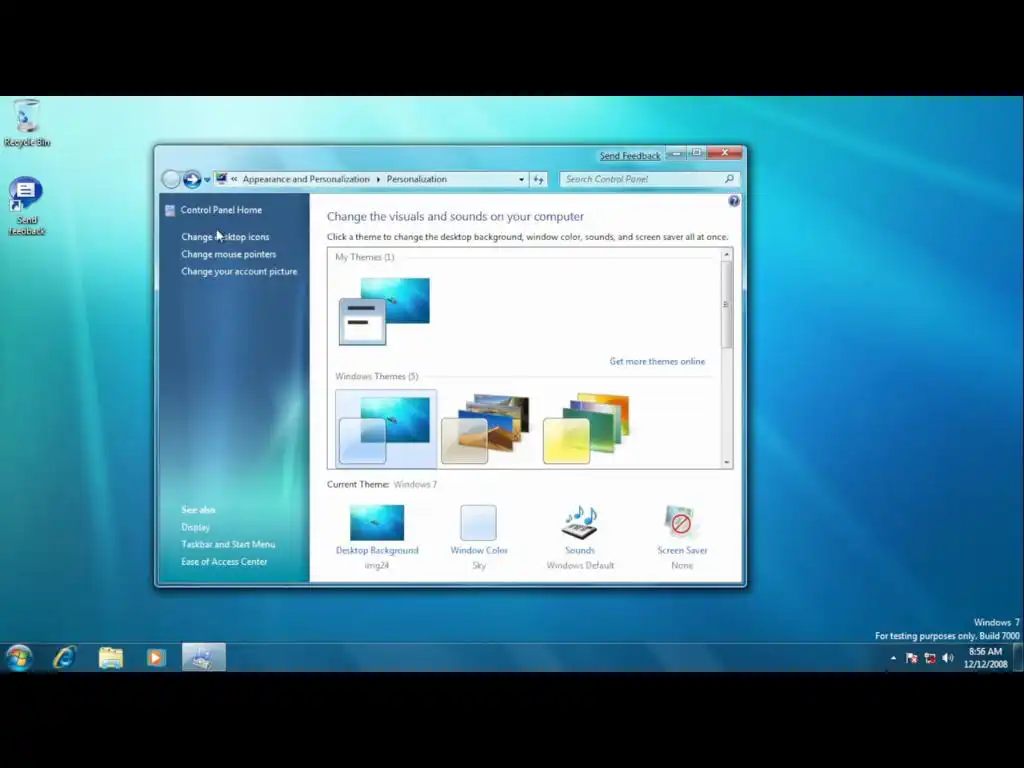Viewport: 1024px width, 768px height.
Task: Click the Control Panel icon in address bar
Action: [x=221, y=178]
